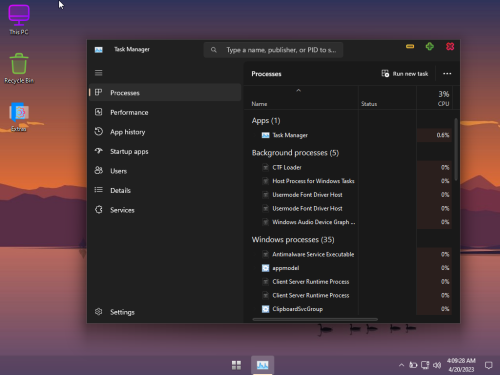Open the App history clock icon
The width and height of the screenshot is (500, 375).
(98, 131)
